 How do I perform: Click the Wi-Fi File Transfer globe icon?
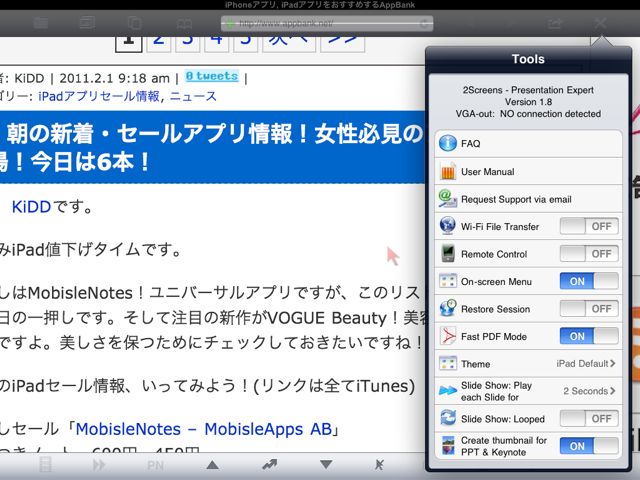448,226
